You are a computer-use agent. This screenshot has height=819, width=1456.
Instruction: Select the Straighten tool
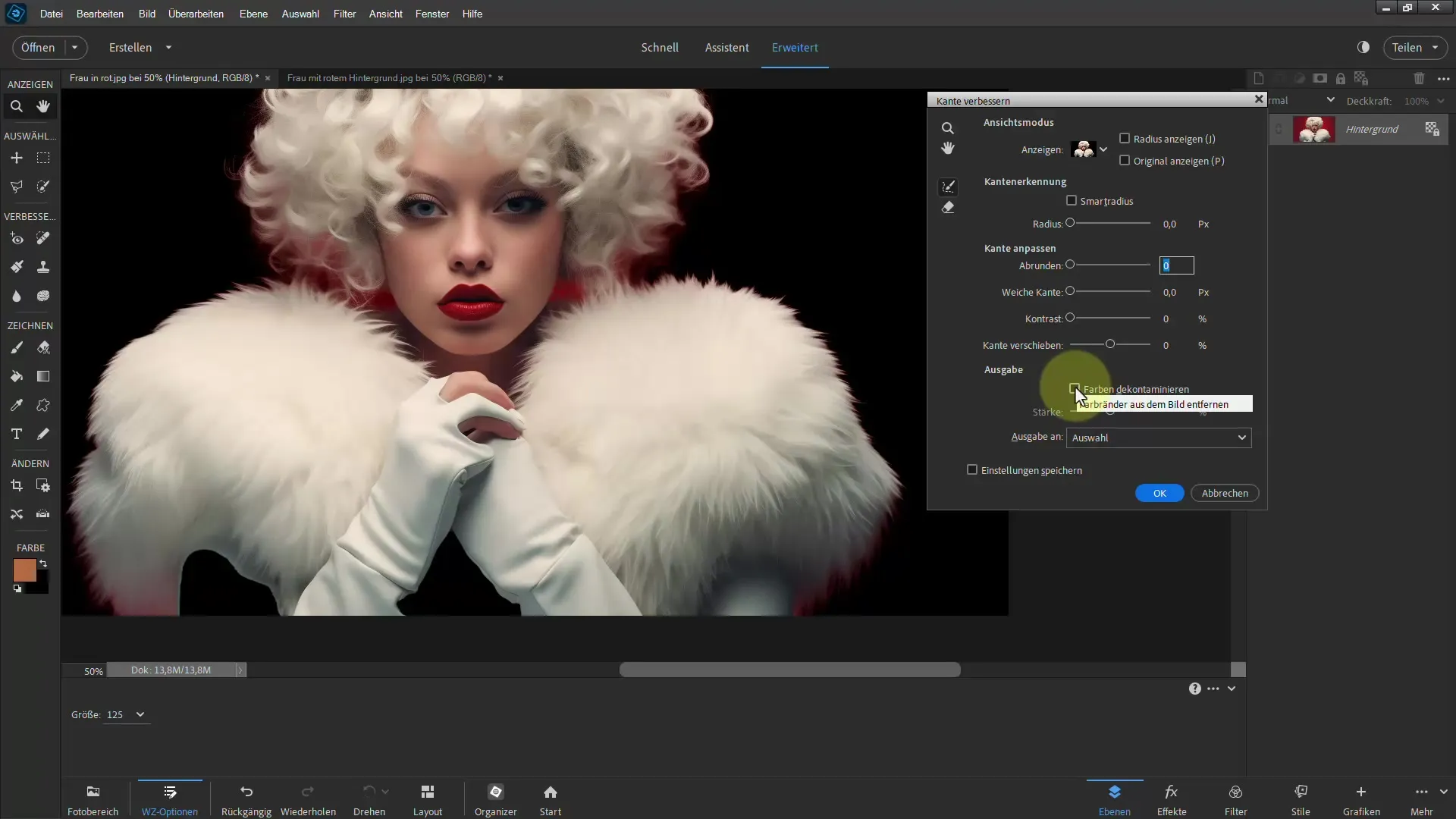pyautogui.click(x=43, y=514)
